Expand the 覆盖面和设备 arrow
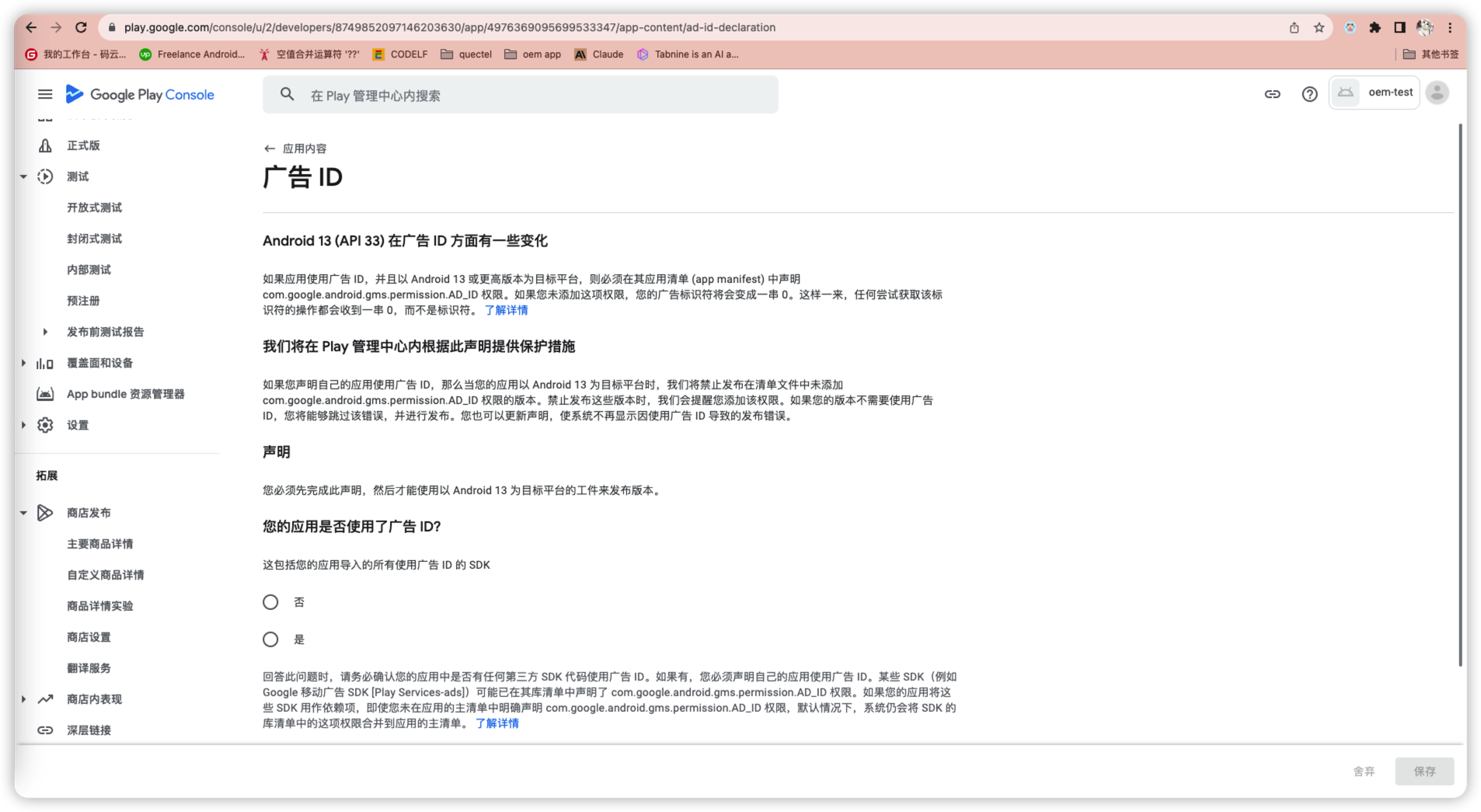Screen dimensions: 1481x812 (23, 363)
